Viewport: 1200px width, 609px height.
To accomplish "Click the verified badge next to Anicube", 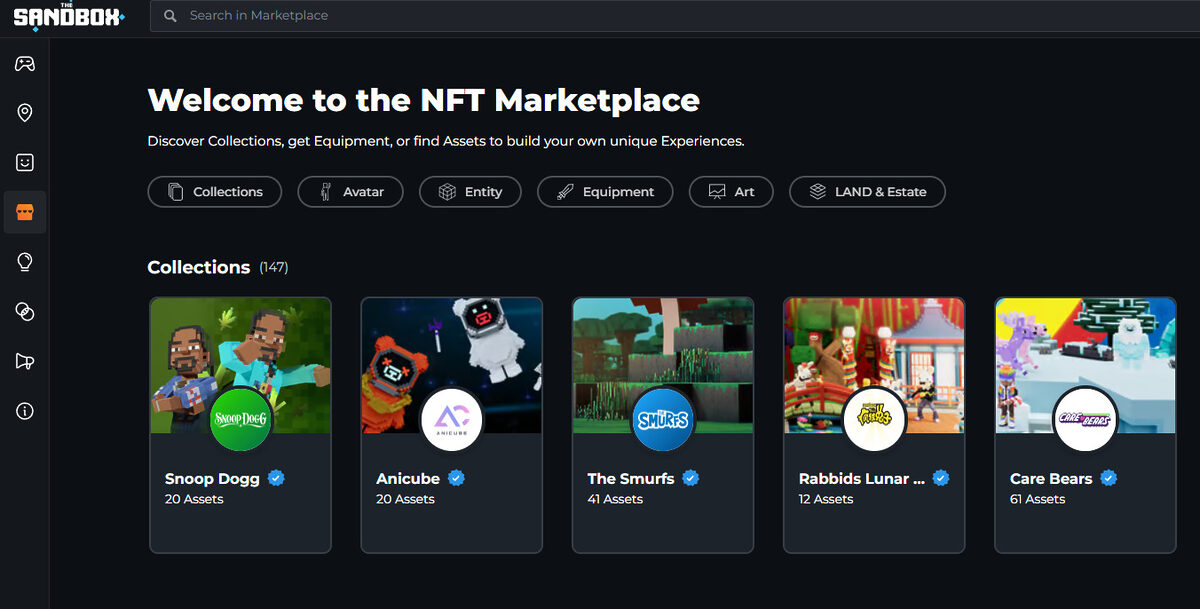I will click(x=456, y=478).
